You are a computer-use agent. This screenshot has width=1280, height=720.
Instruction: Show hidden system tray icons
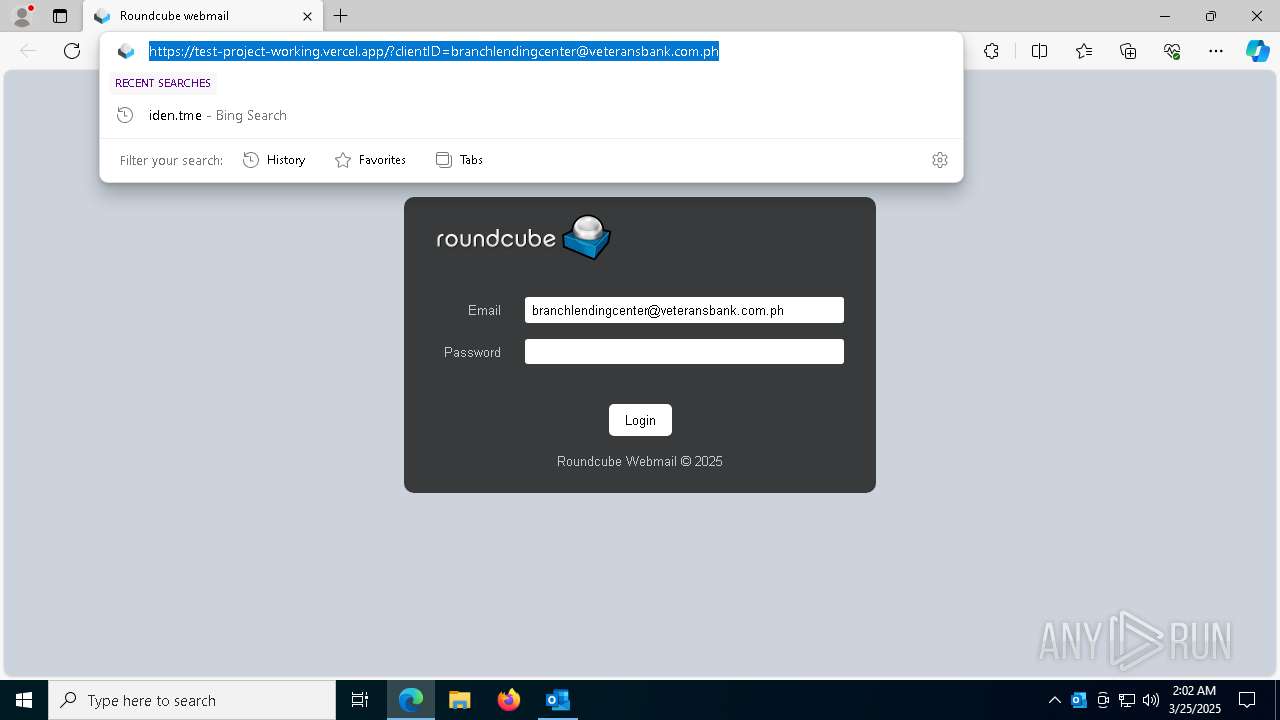point(1055,700)
